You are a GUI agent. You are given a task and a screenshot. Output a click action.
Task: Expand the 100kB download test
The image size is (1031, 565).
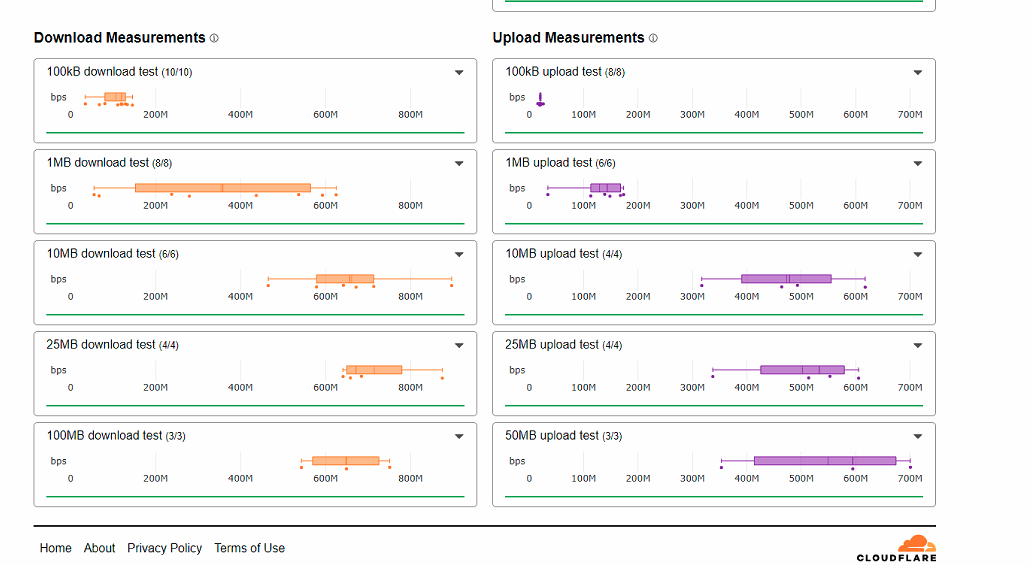459,72
